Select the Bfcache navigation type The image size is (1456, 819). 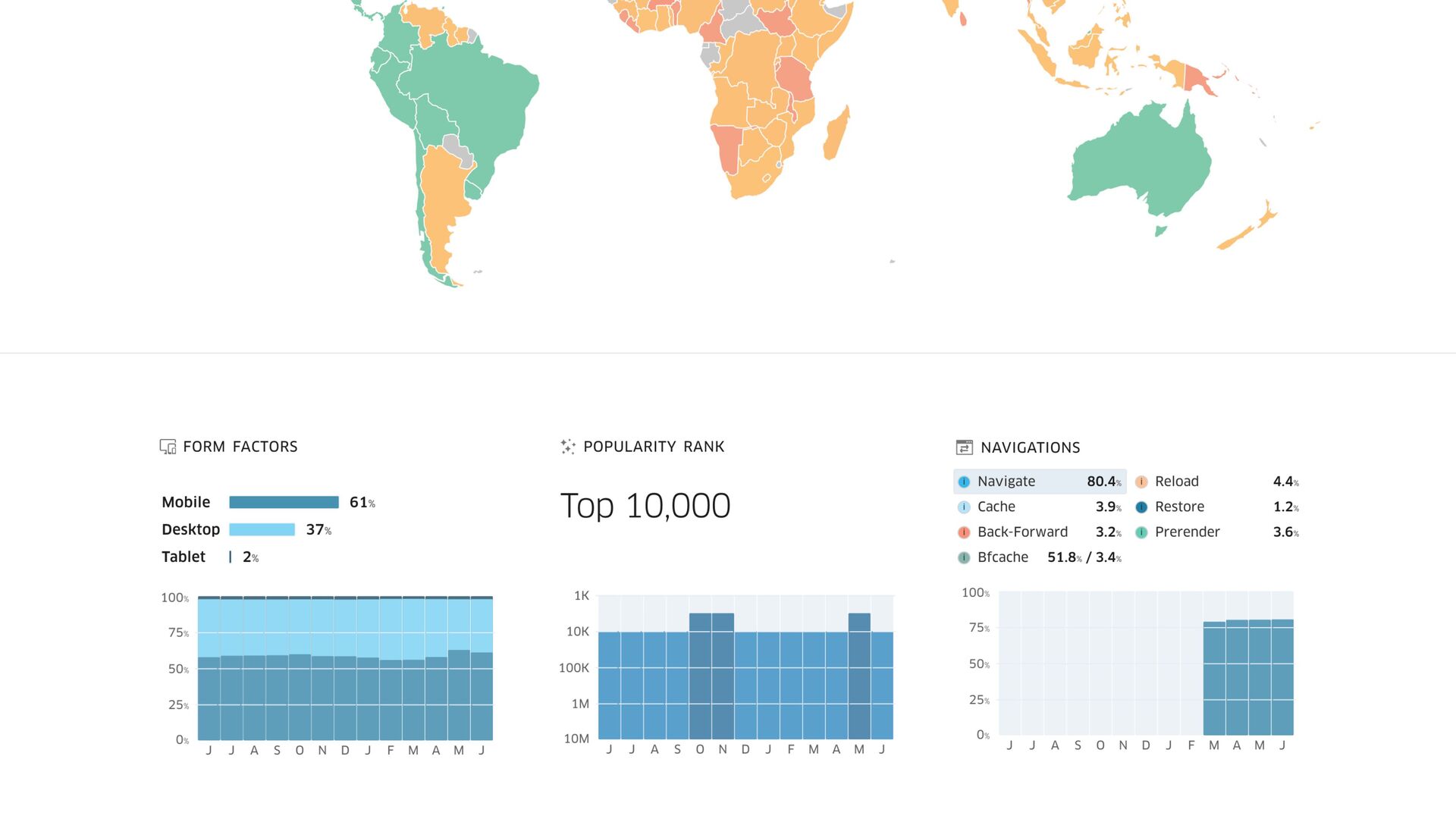tap(1040, 557)
